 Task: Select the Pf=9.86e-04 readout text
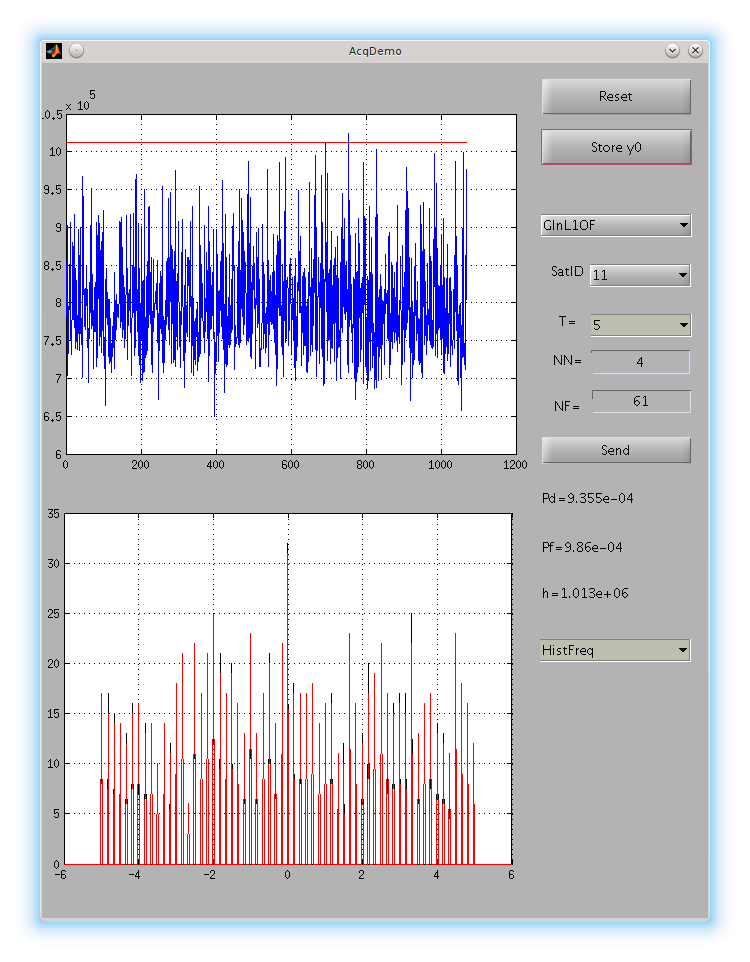(581, 547)
